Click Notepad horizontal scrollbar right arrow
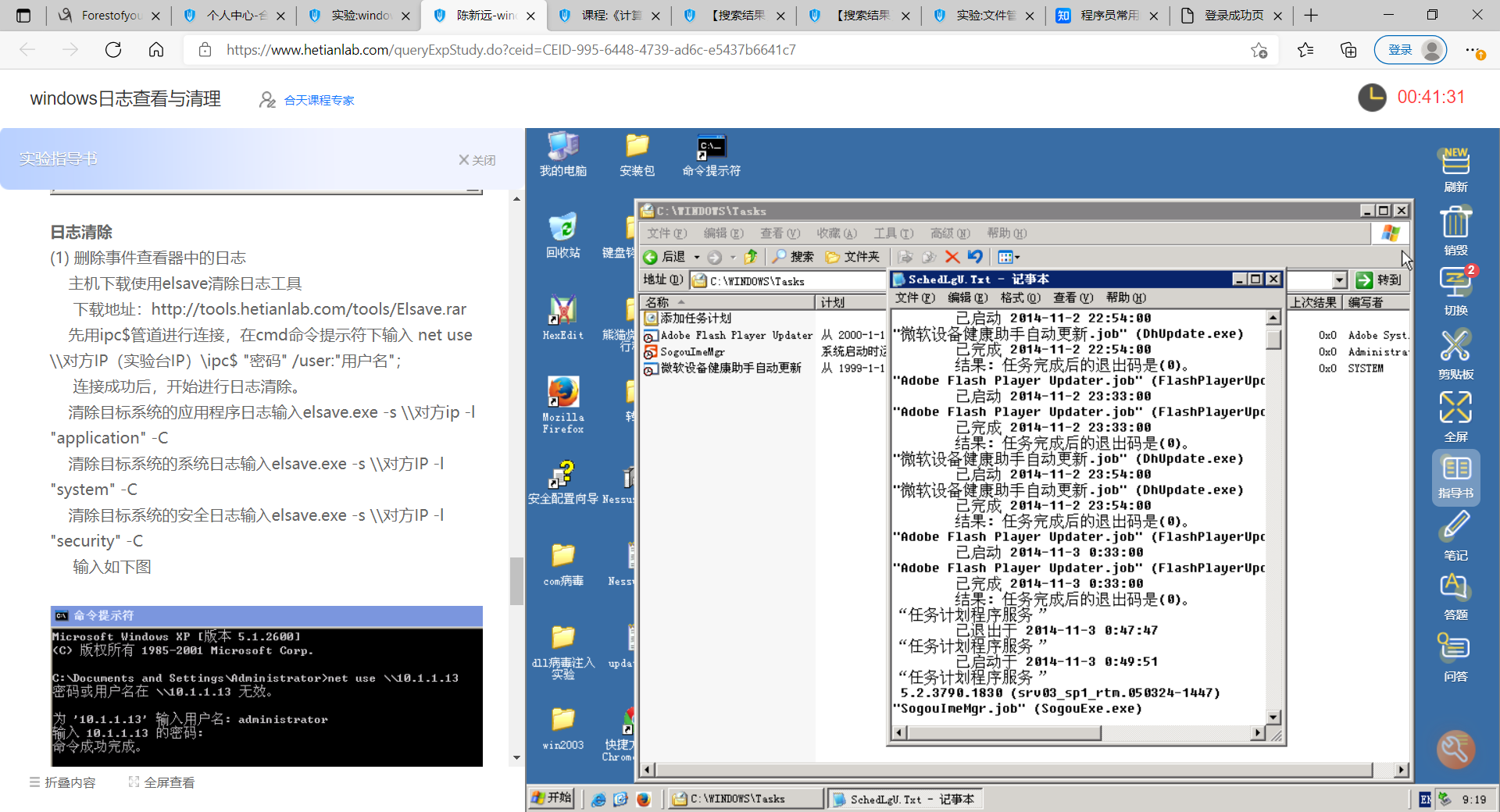 coord(1258,733)
